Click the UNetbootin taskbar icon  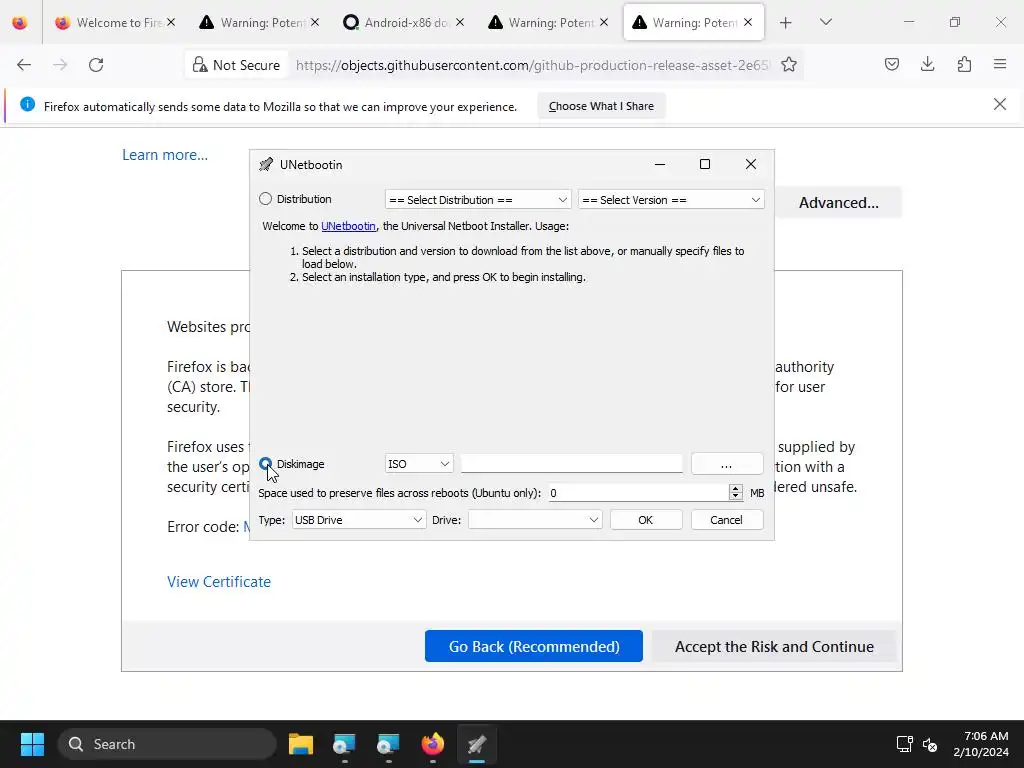point(477,744)
